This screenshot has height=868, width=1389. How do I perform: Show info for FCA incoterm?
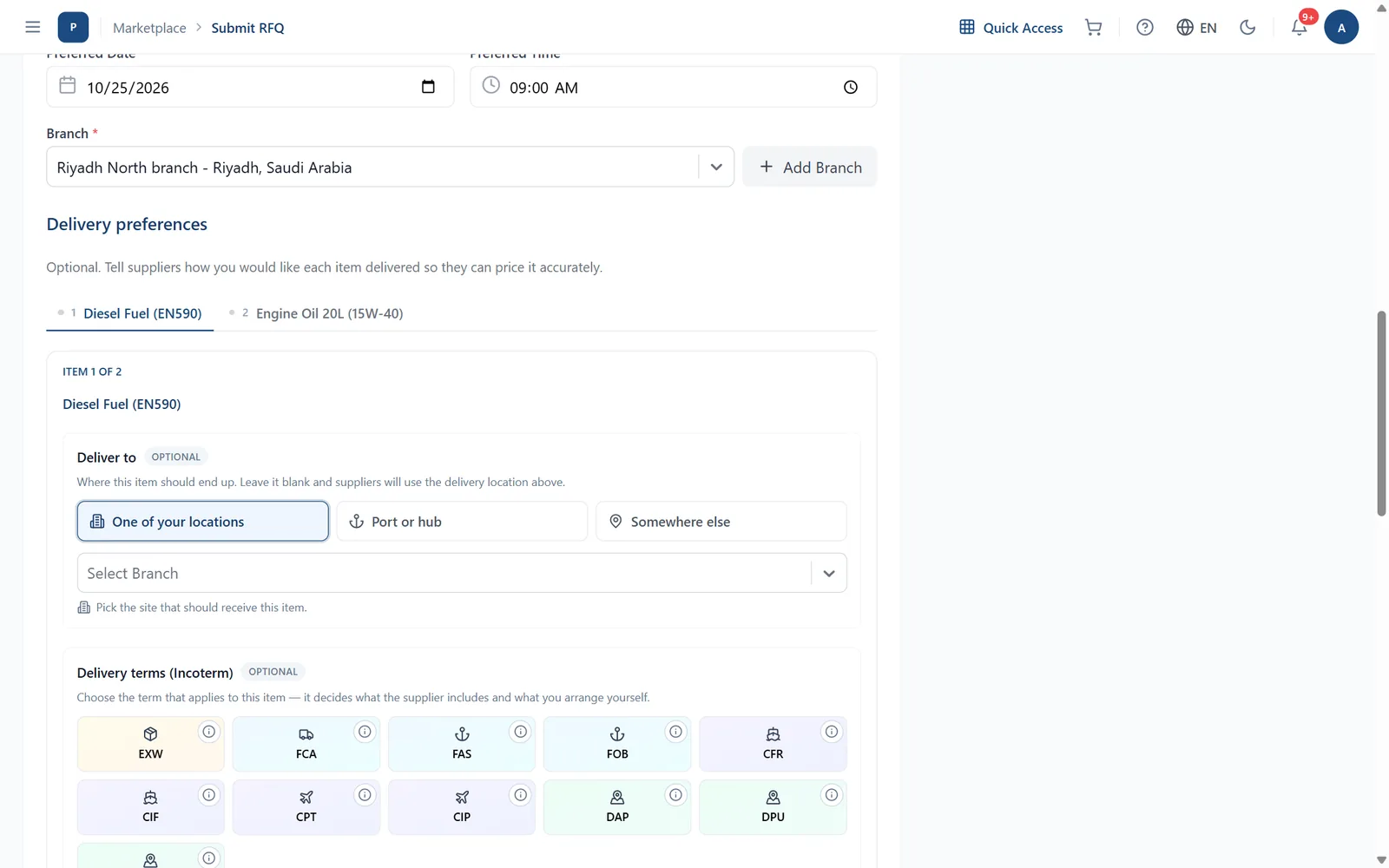point(365,732)
